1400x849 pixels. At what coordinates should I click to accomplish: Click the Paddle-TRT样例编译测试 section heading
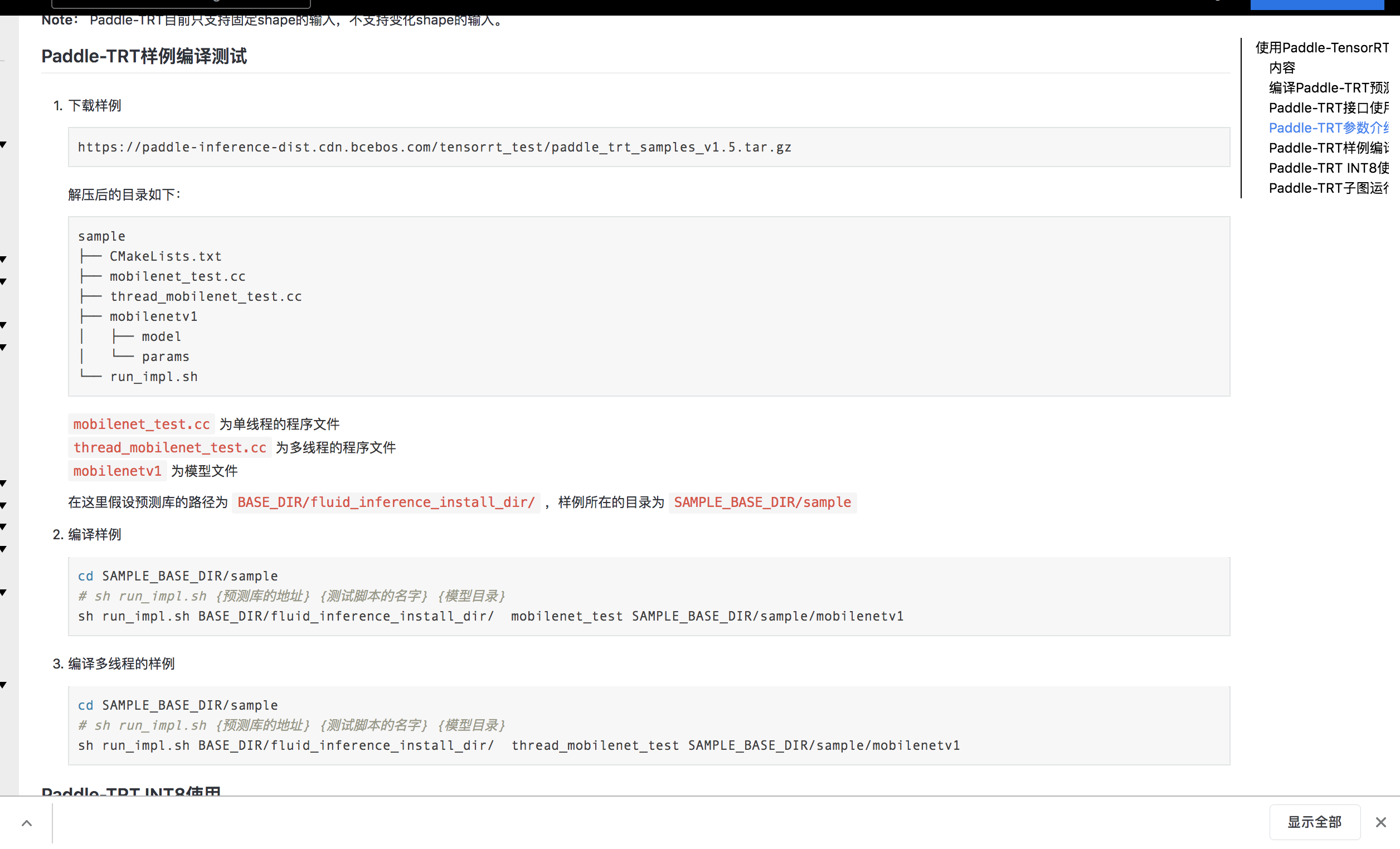tap(144, 56)
